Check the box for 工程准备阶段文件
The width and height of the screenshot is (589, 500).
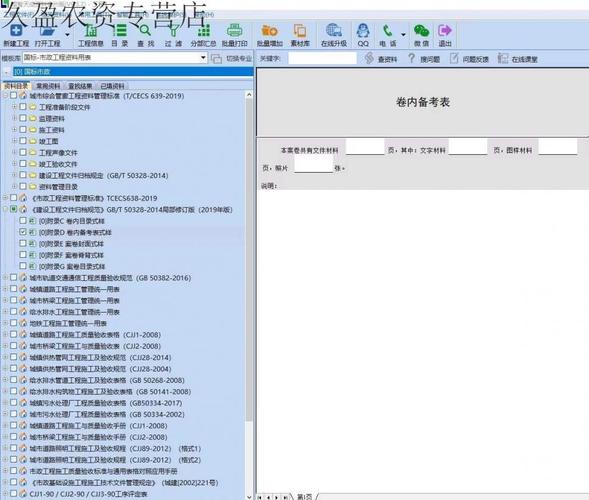(23, 107)
